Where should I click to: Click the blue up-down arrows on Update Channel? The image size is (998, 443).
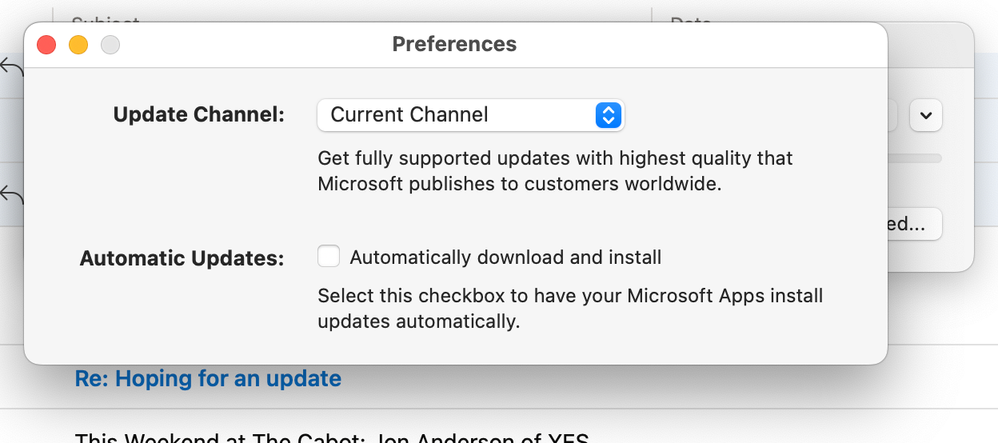coord(607,115)
